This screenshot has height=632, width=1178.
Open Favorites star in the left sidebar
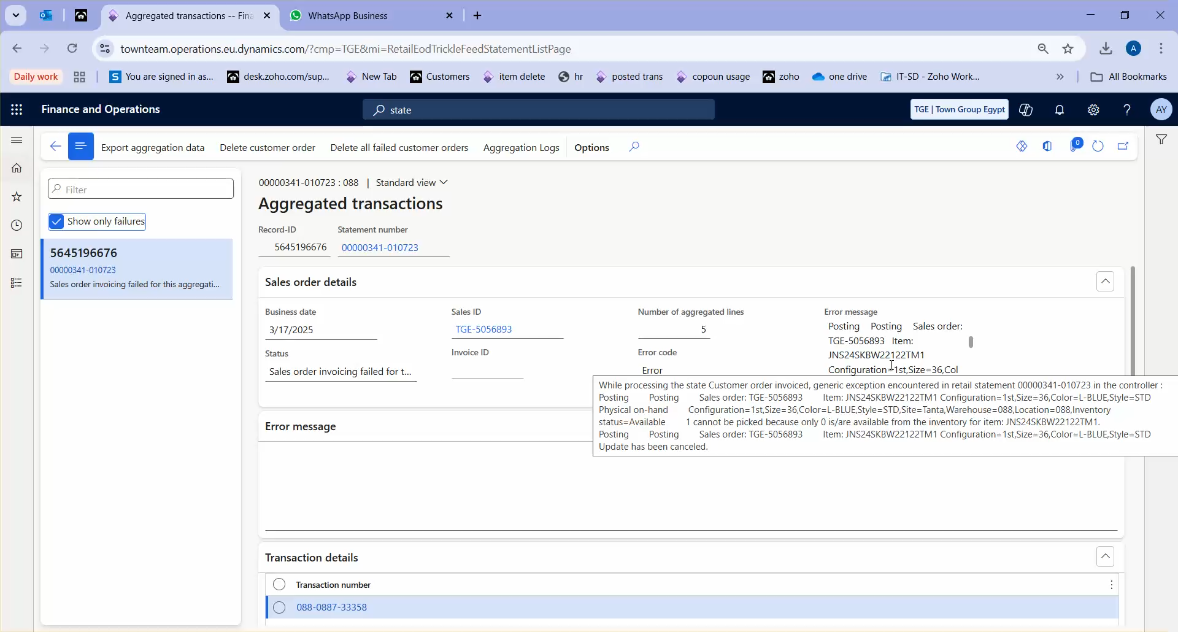click(x=16, y=198)
